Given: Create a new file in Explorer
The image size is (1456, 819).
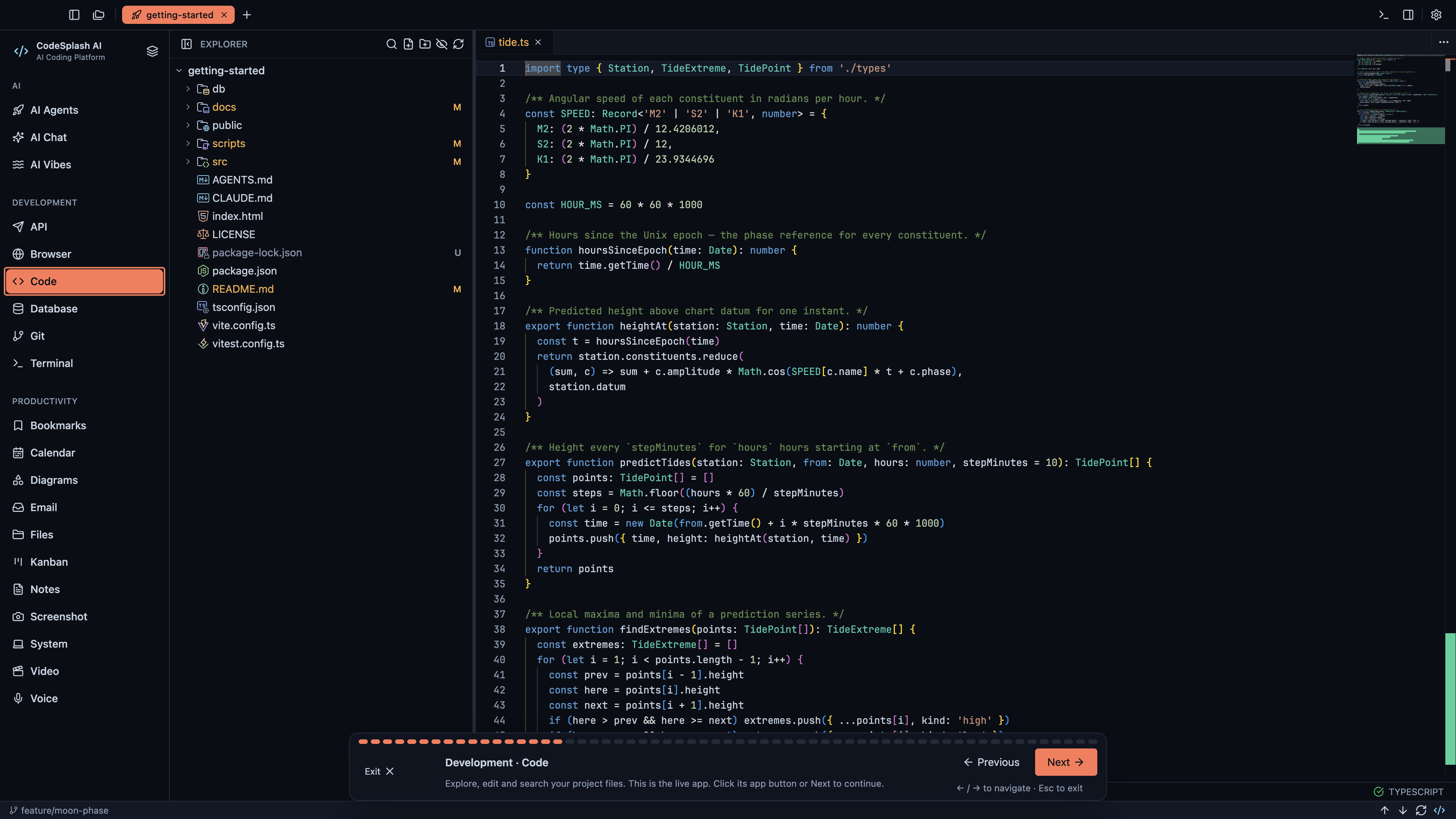Looking at the screenshot, I should pyautogui.click(x=408, y=44).
